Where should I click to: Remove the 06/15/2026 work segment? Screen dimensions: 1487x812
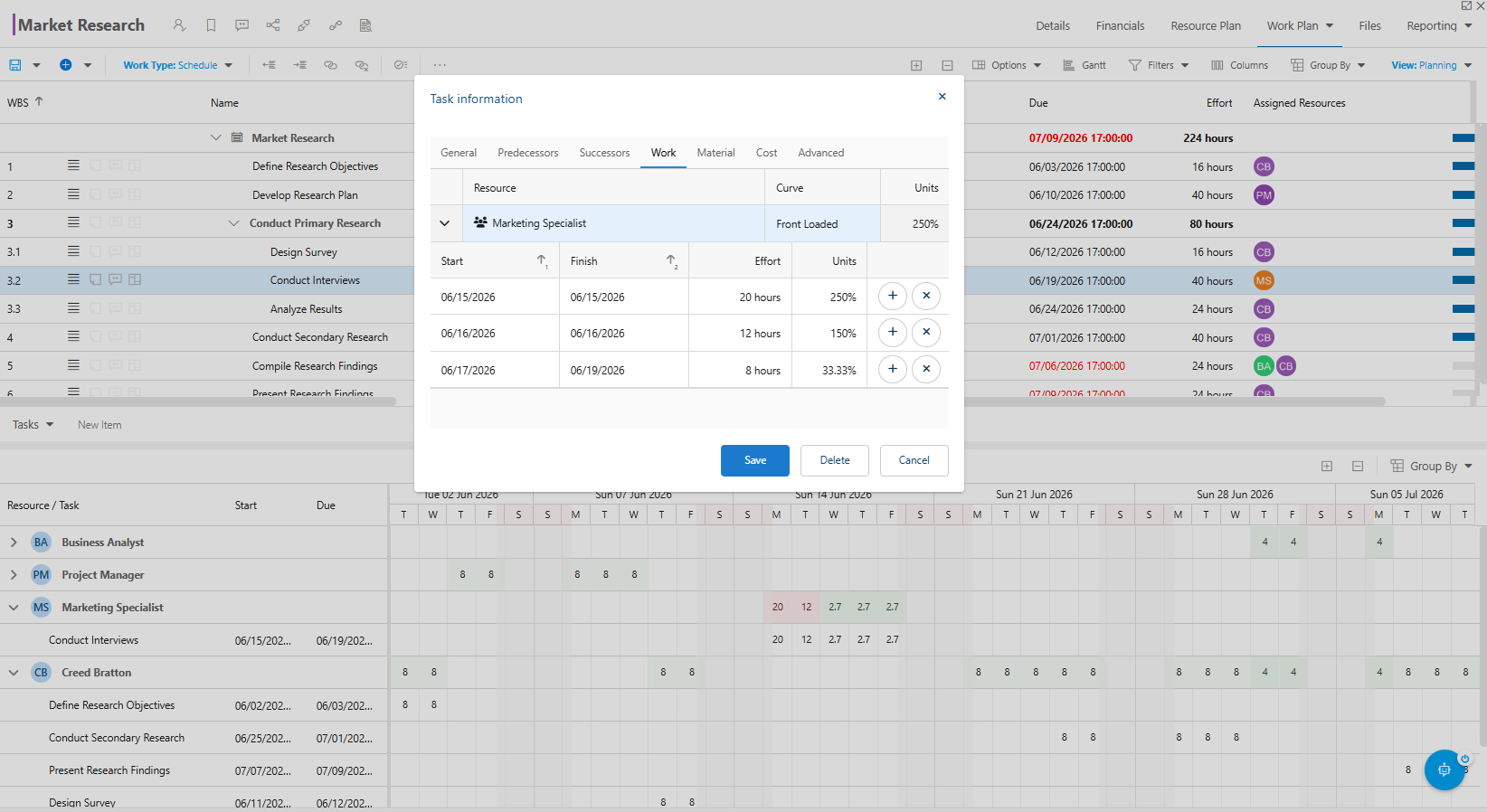click(x=926, y=296)
